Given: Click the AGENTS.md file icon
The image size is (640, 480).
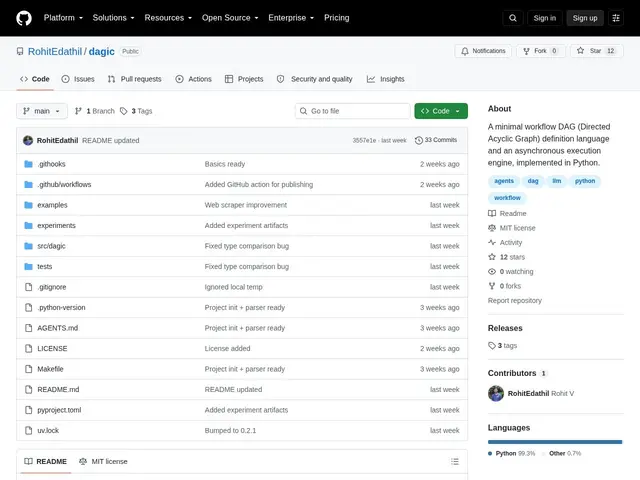Looking at the screenshot, I should [x=28, y=328].
